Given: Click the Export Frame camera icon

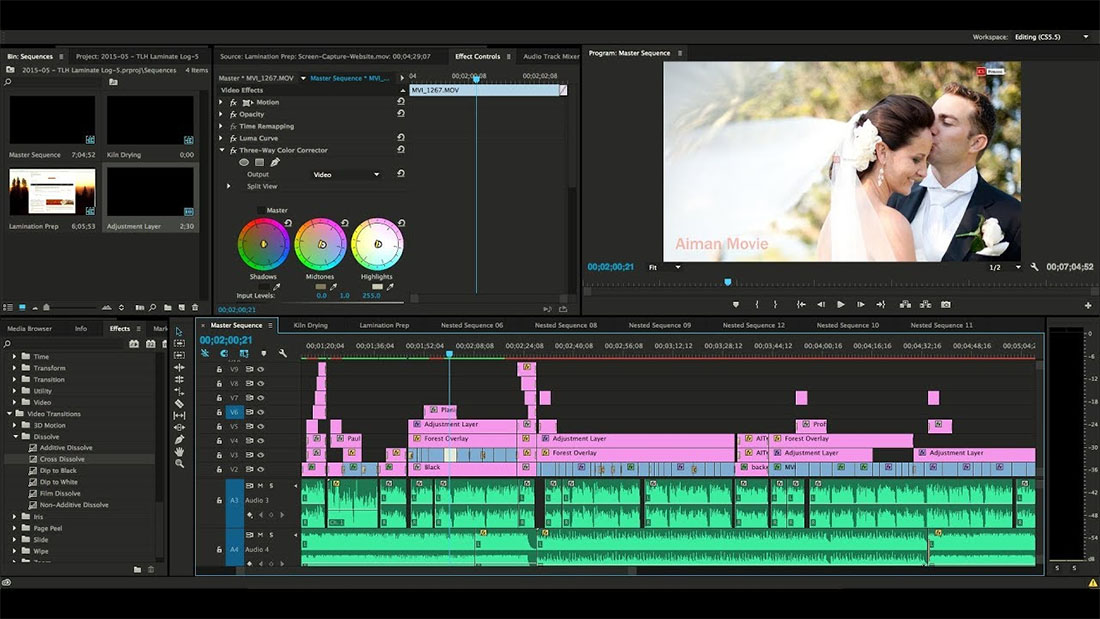Looking at the screenshot, I should coord(945,304).
